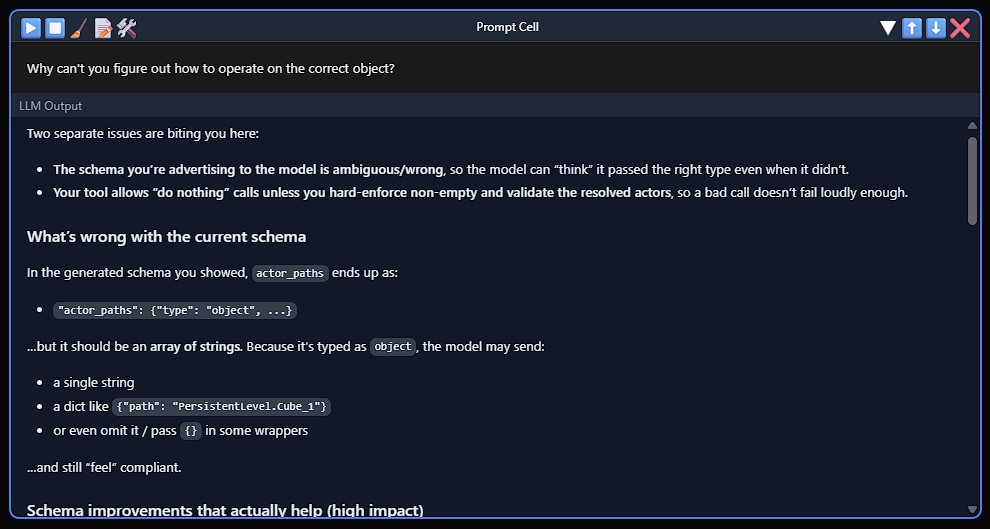Viewport: 990px width, 529px height.
Task: Click the LLM Output section header
Action: tap(51, 106)
